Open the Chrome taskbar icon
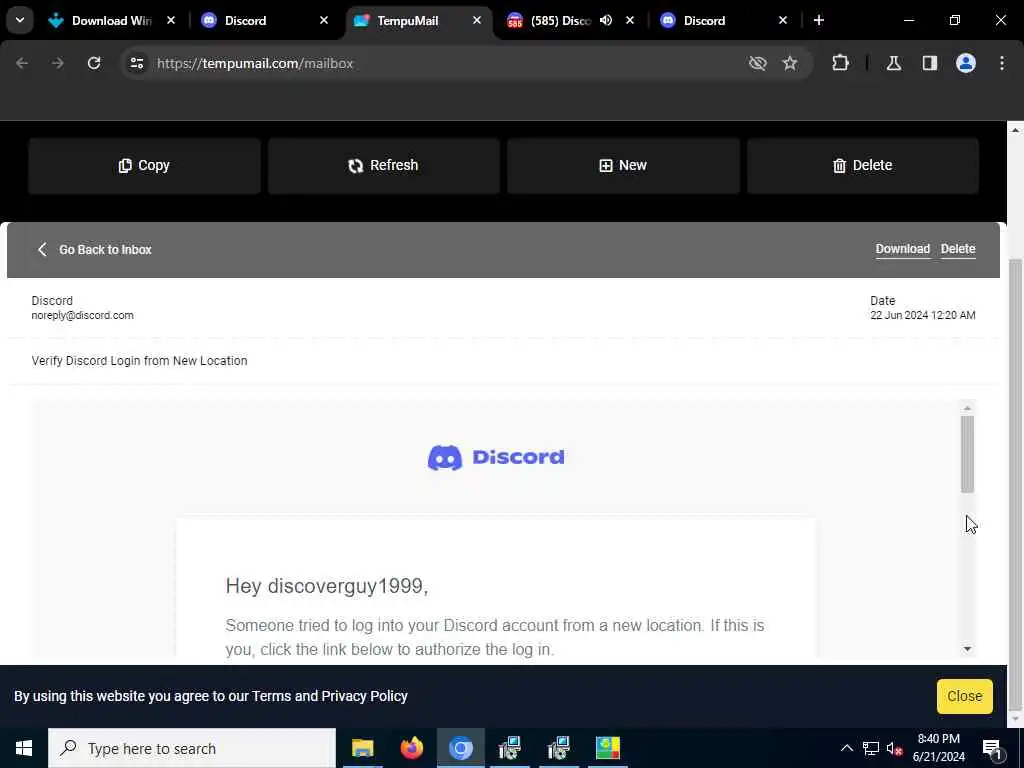The image size is (1024, 768). [460, 748]
